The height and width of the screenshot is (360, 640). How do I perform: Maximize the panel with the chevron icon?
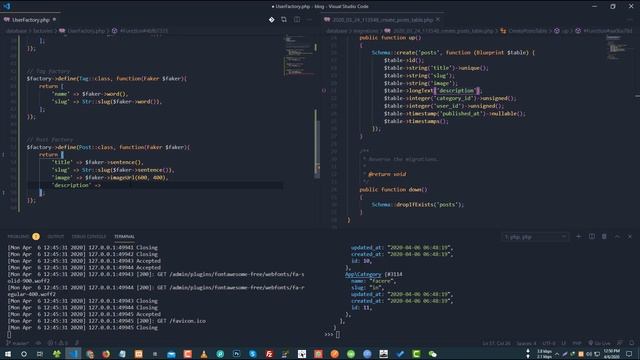point(617,237)
